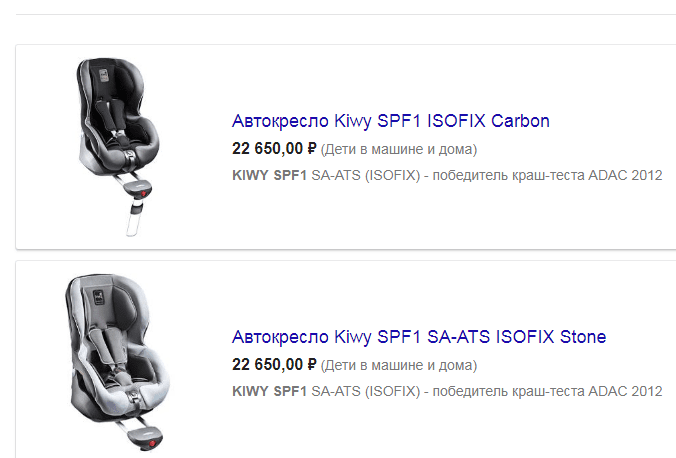Image resolution: width=676 pixels, height=458 pixels.
Task: Open the Автокресло Kiwy SPF1 ISOFIX Carbon link
Action: [390, 122]
